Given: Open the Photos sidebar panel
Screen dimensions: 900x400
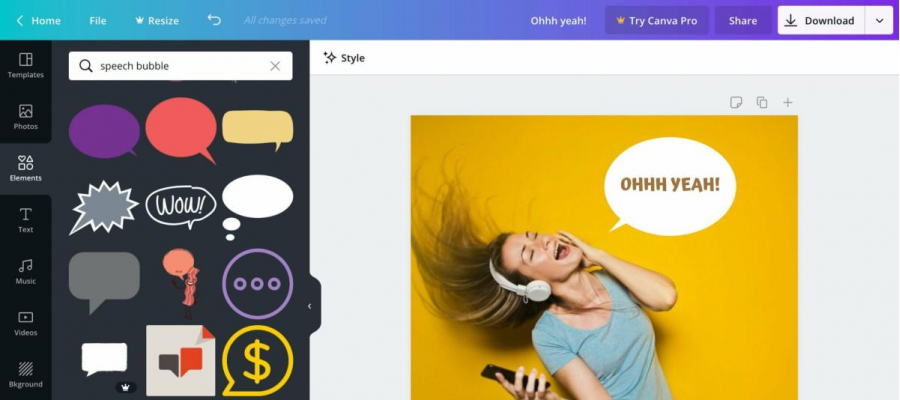Looking at the screenshot, I should pyautogui.click(x=25, y=117).
